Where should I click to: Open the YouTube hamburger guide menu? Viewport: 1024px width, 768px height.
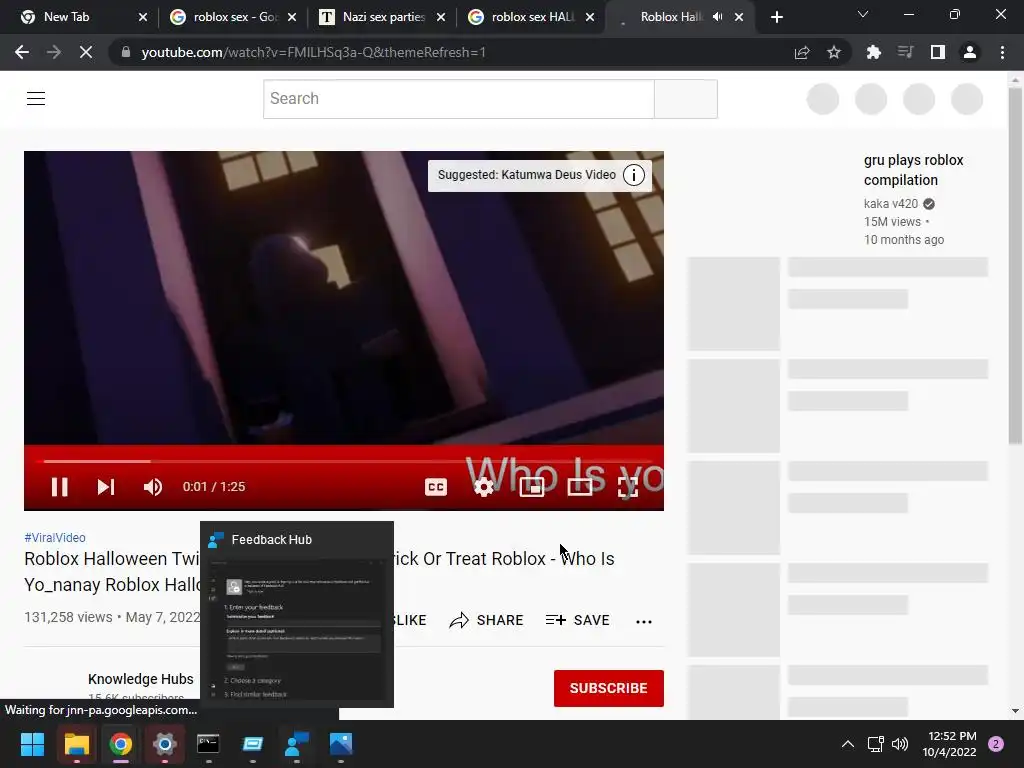[36, 99]
